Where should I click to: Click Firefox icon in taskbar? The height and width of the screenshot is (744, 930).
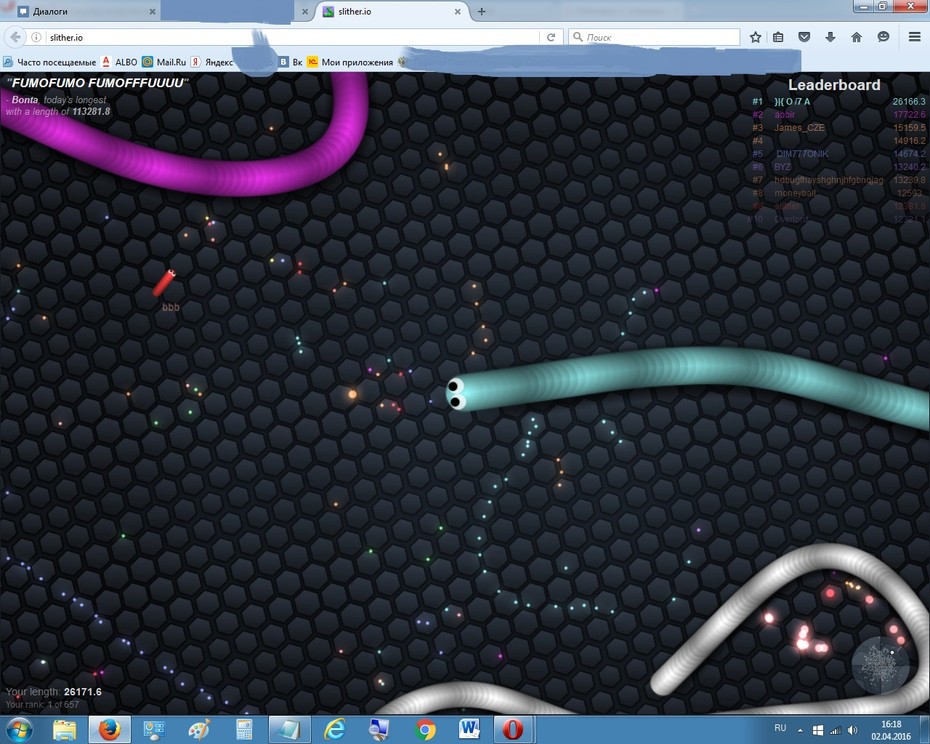[x=110, y=729]
